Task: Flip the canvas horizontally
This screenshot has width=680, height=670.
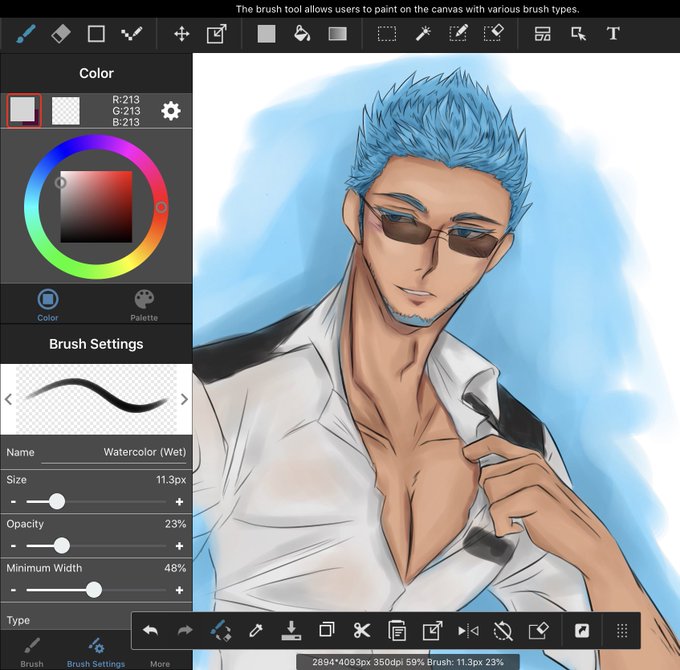Action: click(x=468, y=631)
